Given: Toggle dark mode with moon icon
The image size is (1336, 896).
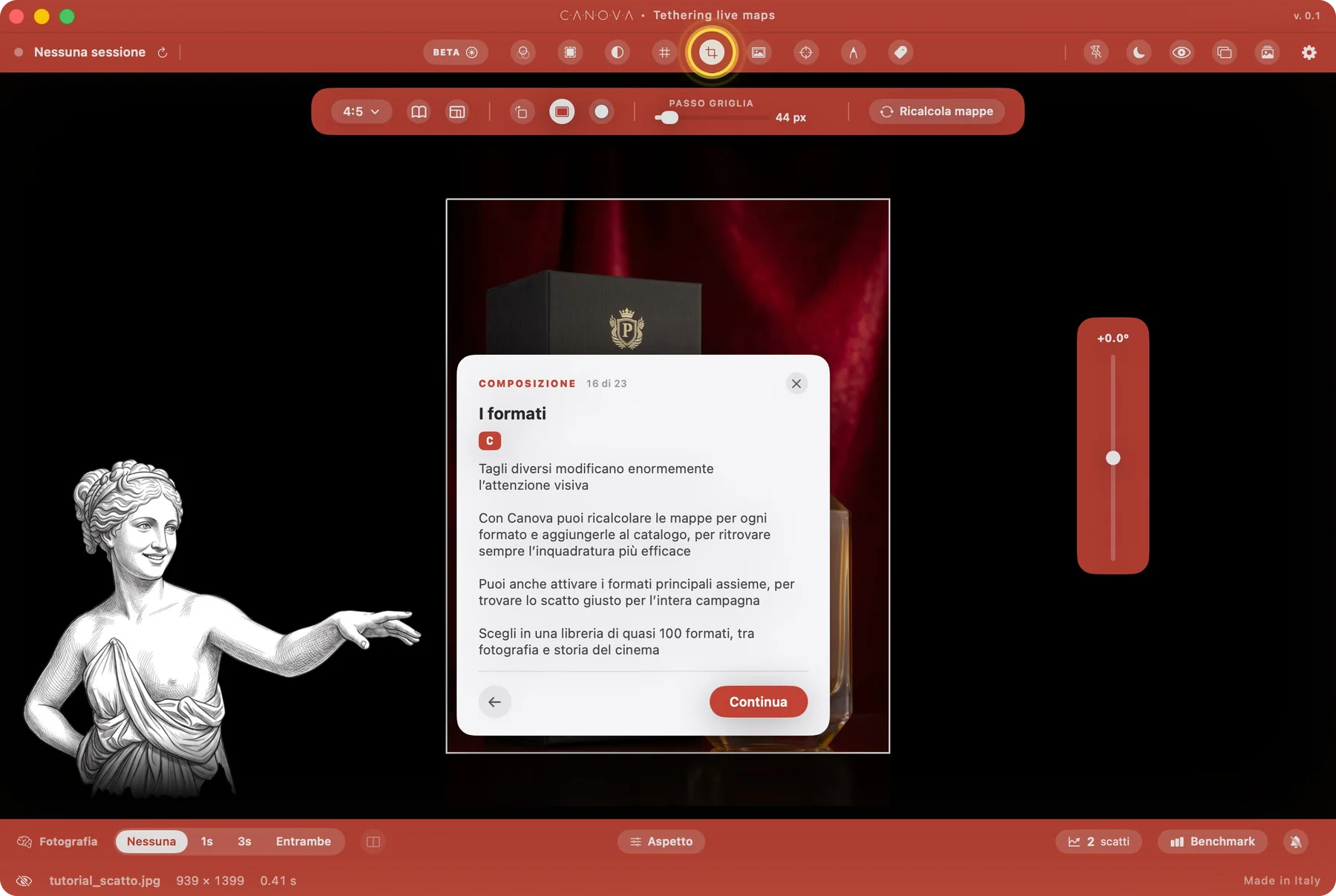Looking at the screenshot, I should [x=1139, y=52].
